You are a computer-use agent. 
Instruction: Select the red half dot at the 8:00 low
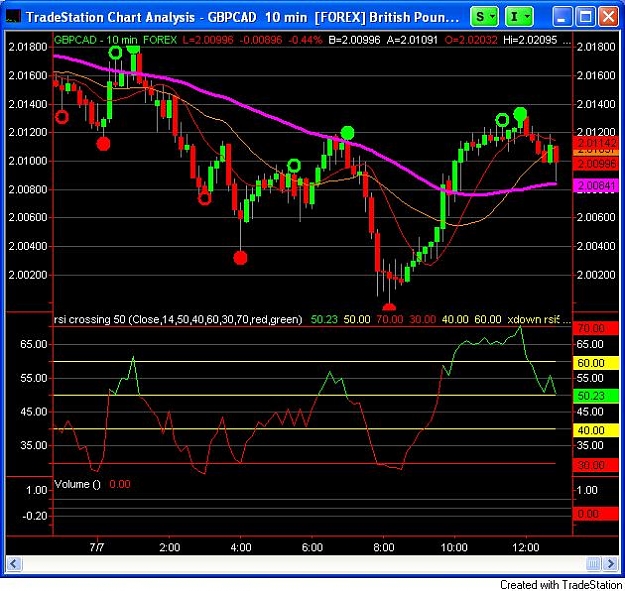pyautogui.click(x=389, y=307)
